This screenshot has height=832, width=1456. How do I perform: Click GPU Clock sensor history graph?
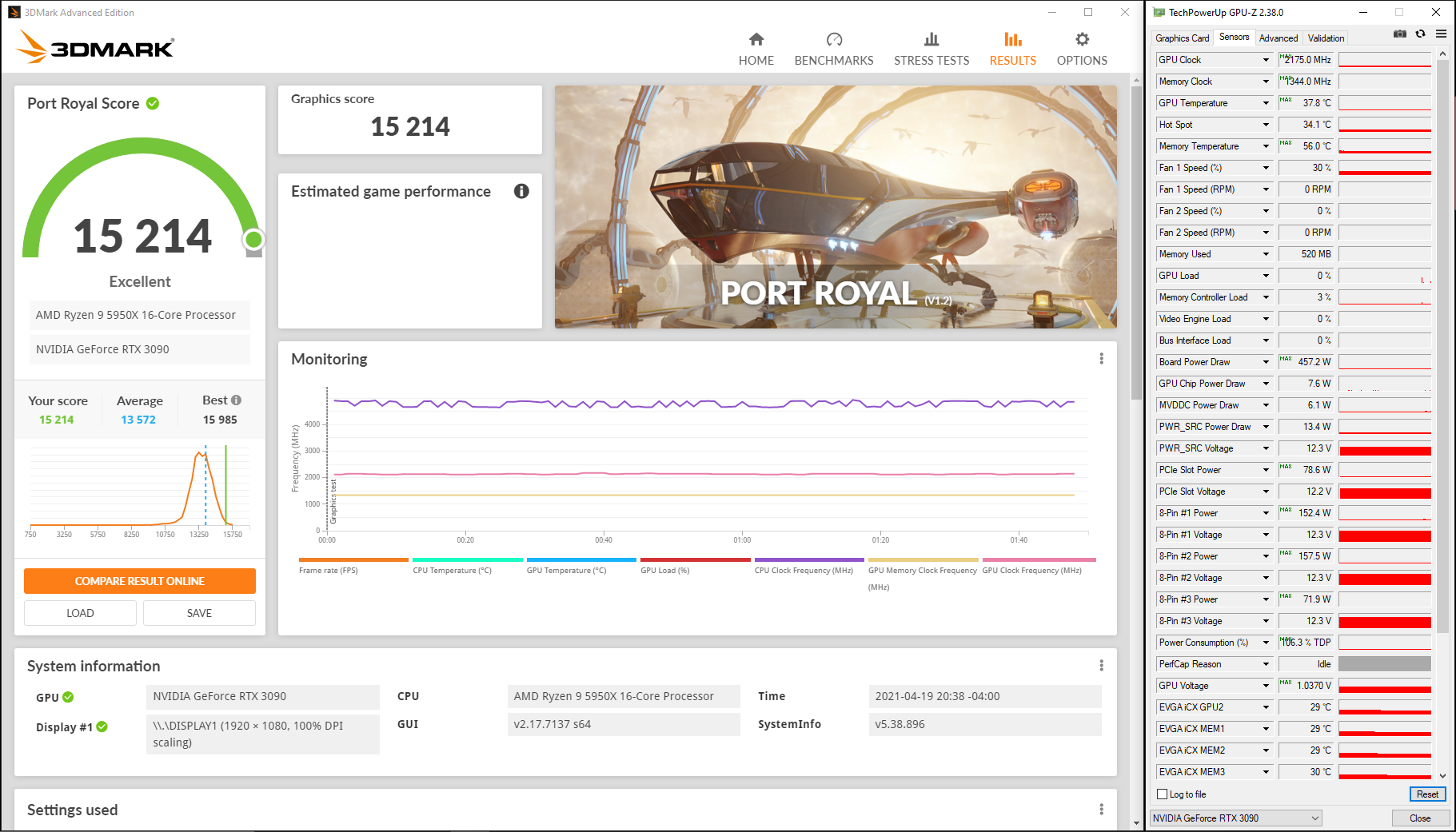(1385, 60)
